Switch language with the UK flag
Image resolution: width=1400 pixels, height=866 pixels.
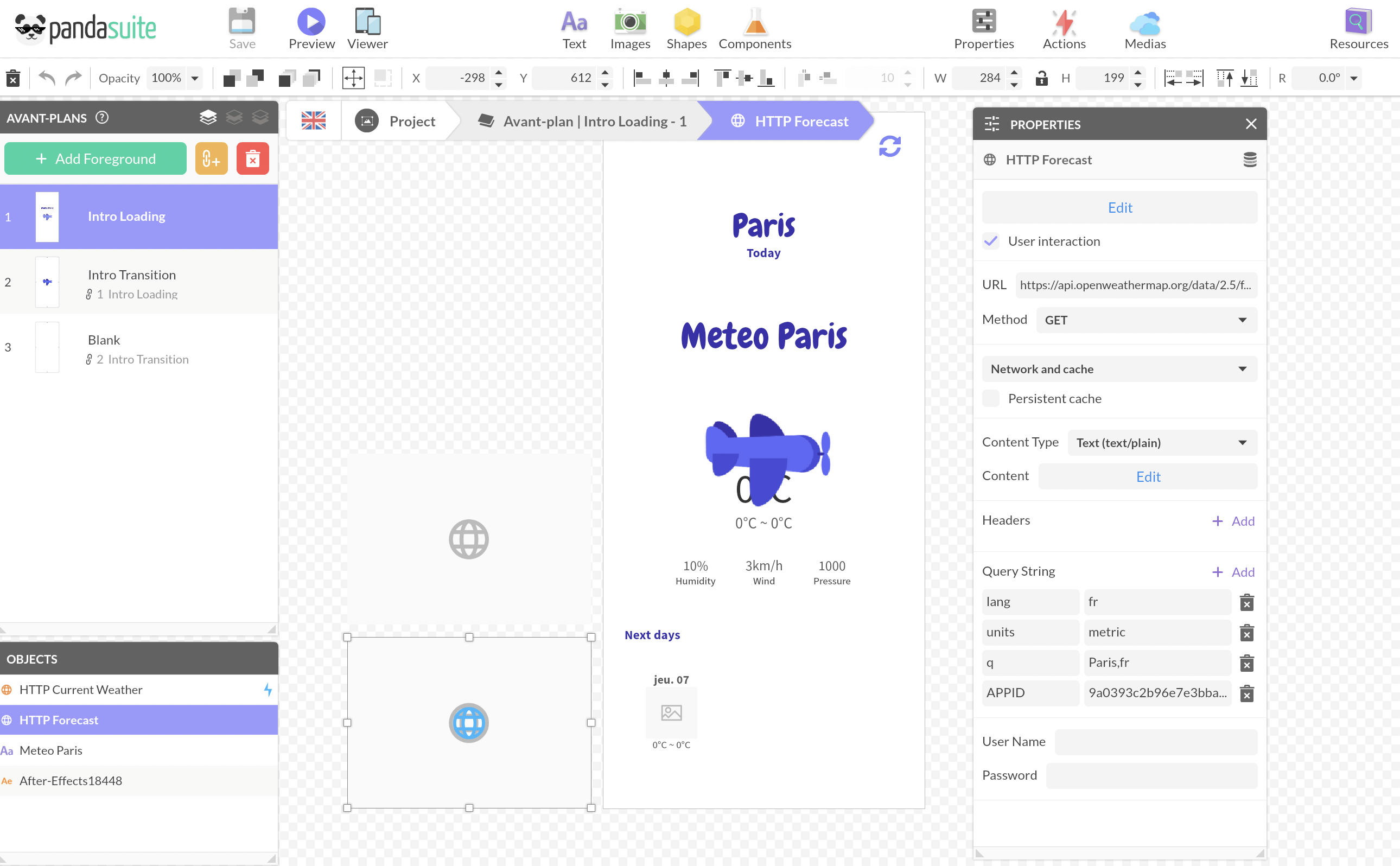(x=313, y=121)
